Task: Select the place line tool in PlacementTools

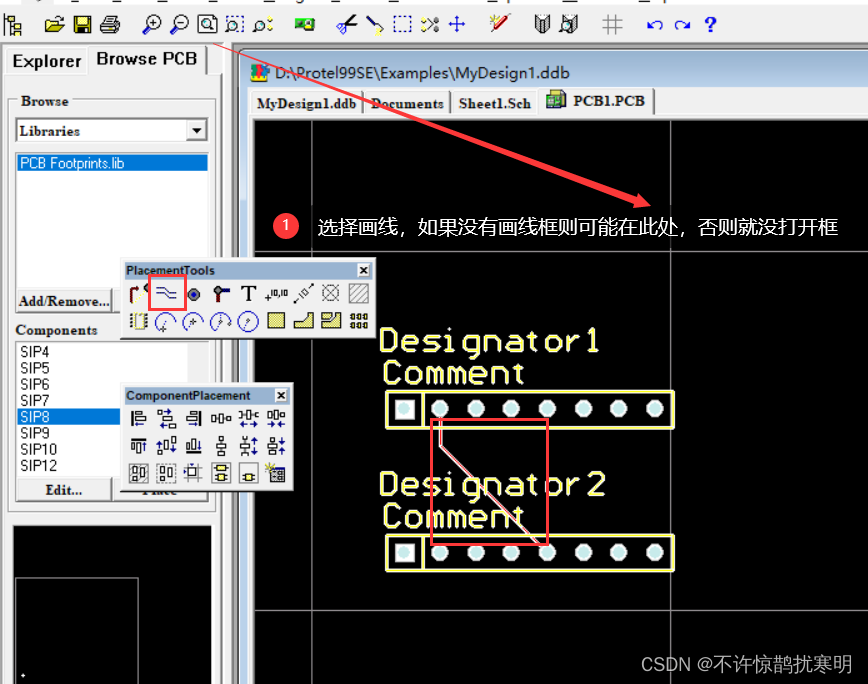Action: tap(166, 293)
